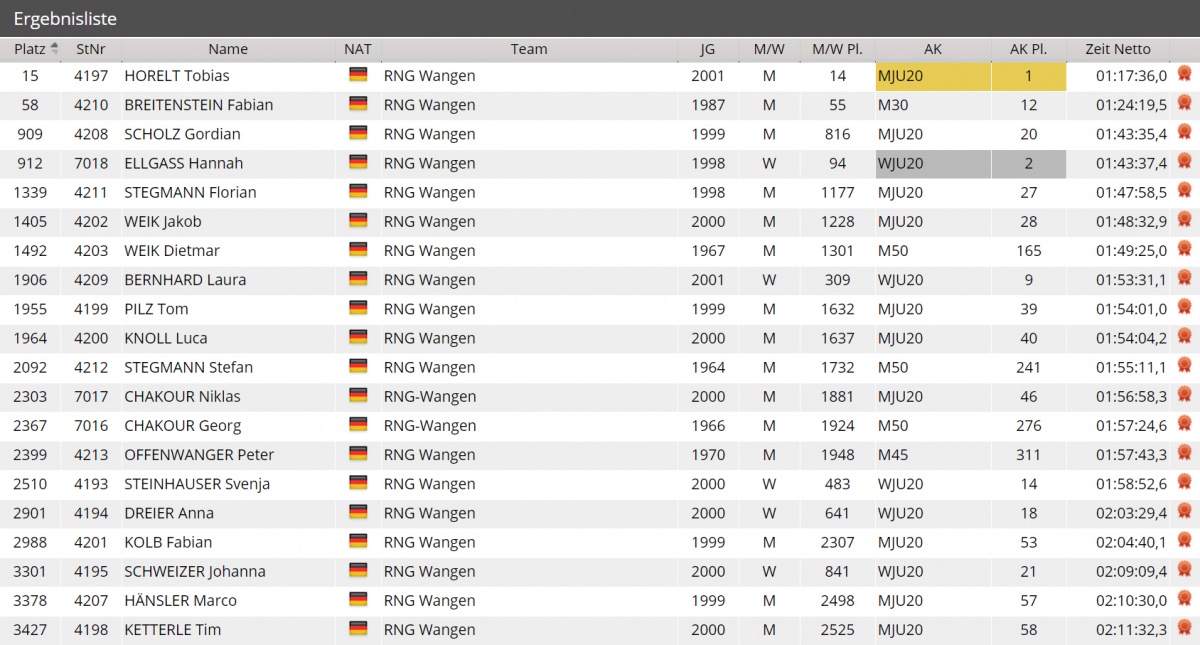Click time 02:11:32,3
Screen dimensions: 1200x645
[x=1131, y=630]
